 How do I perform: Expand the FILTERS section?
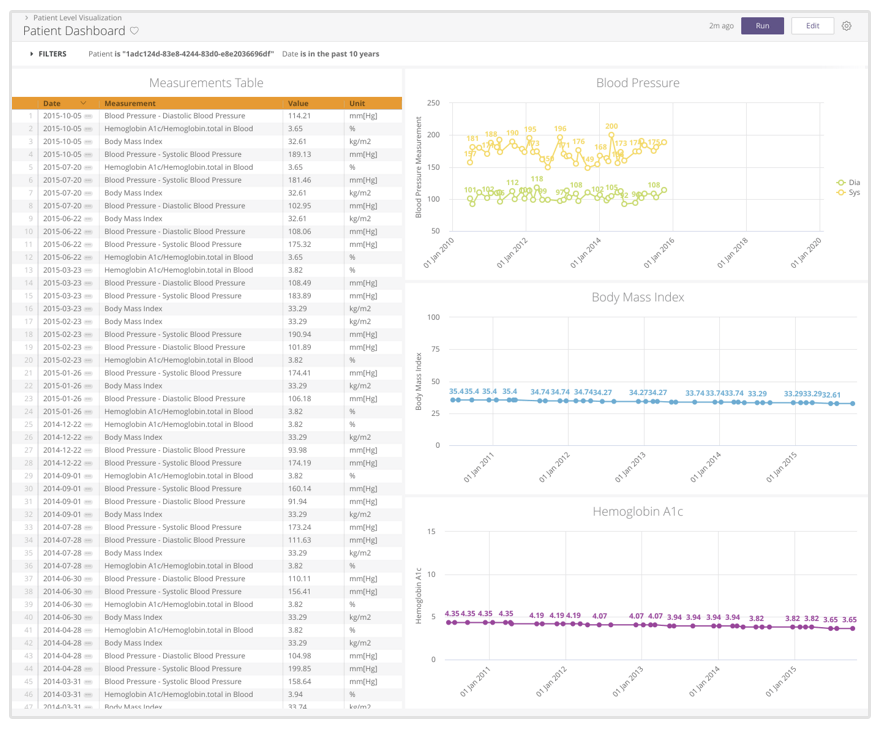[48, 54]
